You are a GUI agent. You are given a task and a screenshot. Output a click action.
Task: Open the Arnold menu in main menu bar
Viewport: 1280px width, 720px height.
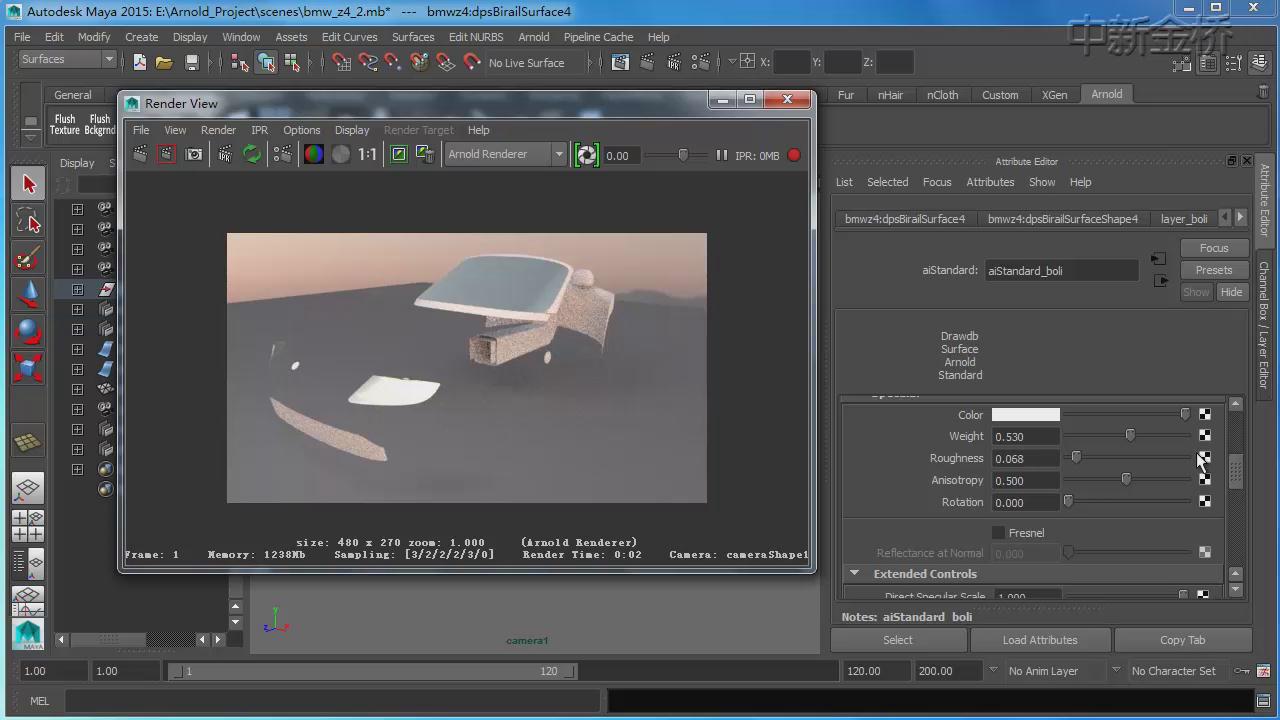point(533,37)
